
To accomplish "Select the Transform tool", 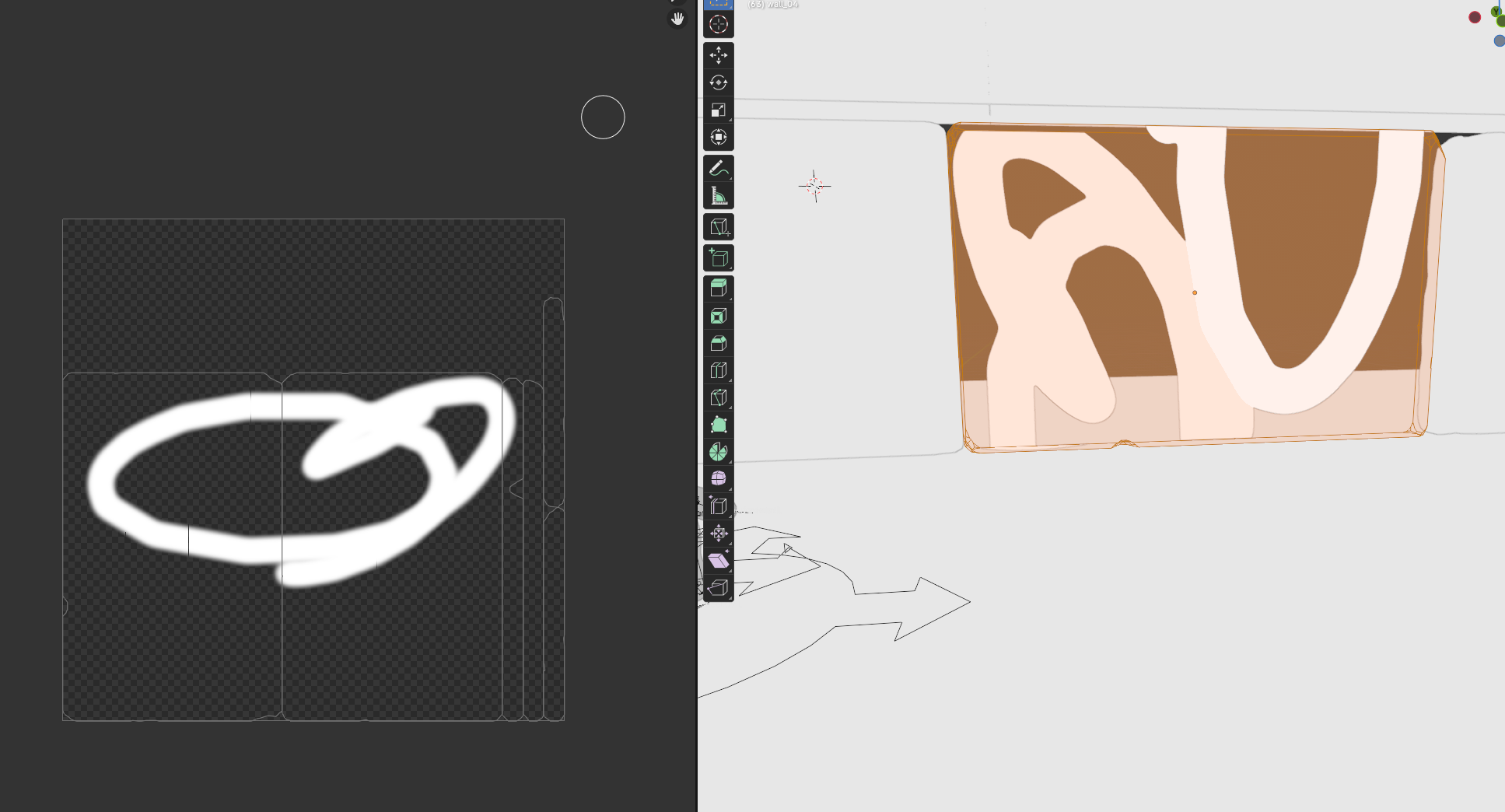I will 718,137.
